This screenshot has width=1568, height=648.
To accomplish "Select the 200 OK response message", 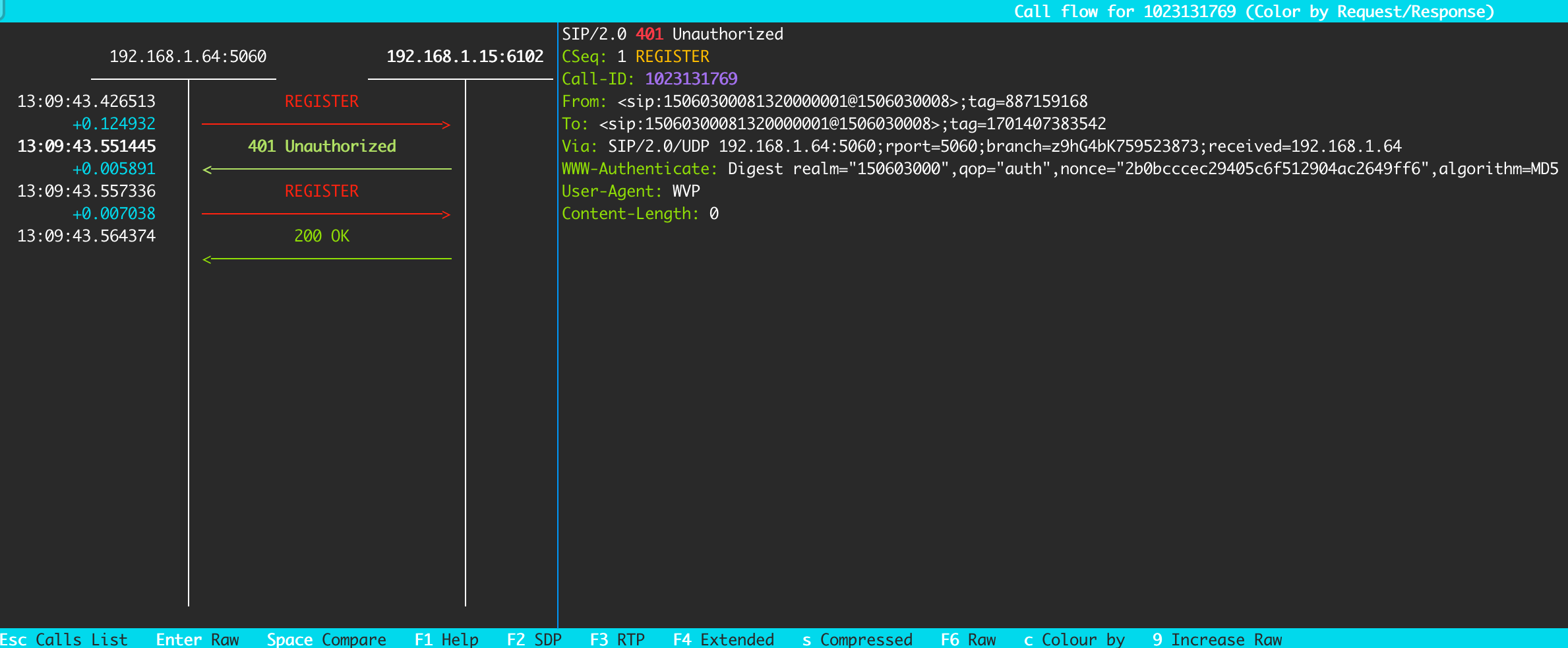I will [321, 236].
